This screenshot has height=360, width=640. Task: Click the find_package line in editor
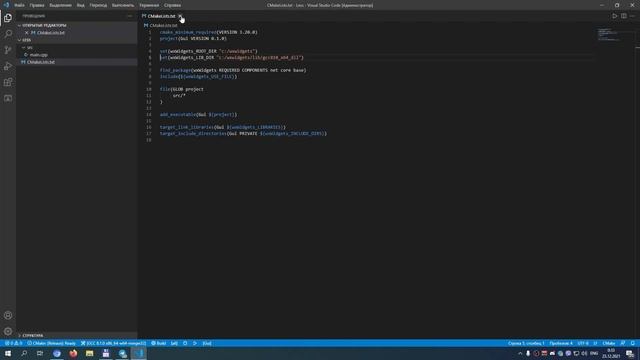coord(233,70)
